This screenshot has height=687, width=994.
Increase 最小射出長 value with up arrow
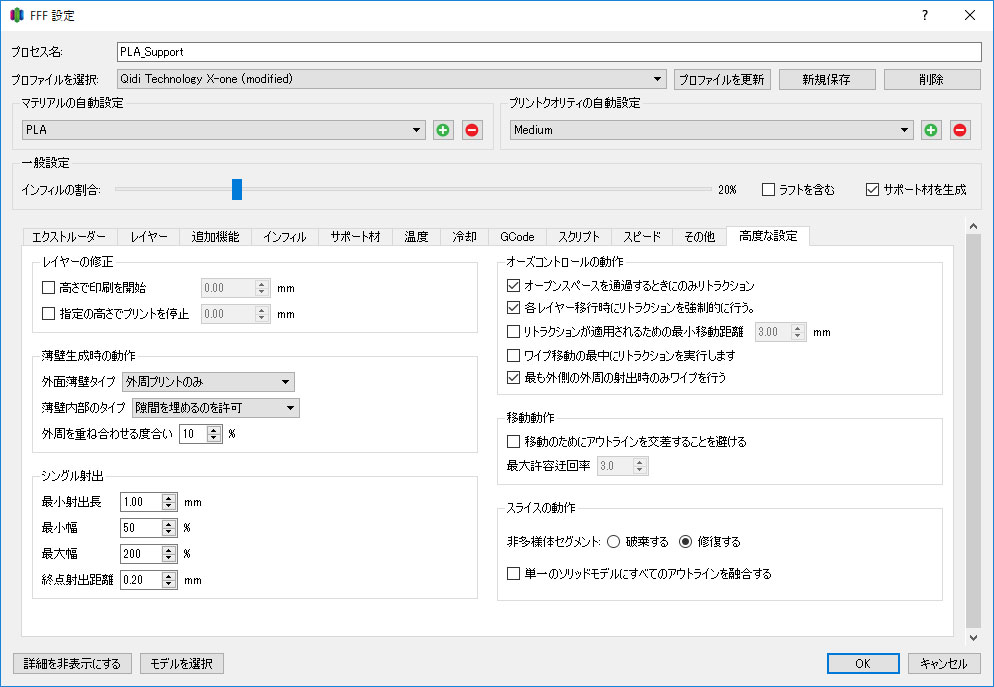tap(169, 497)
